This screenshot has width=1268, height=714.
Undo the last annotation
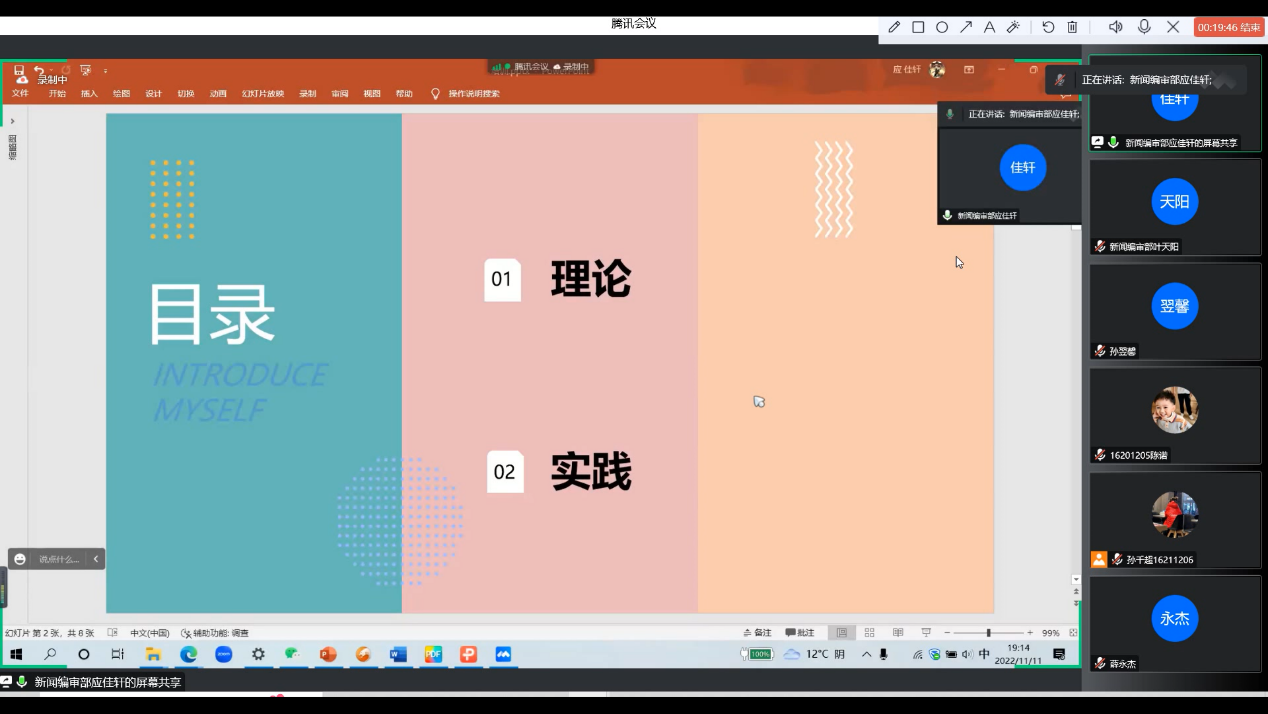1048,27
